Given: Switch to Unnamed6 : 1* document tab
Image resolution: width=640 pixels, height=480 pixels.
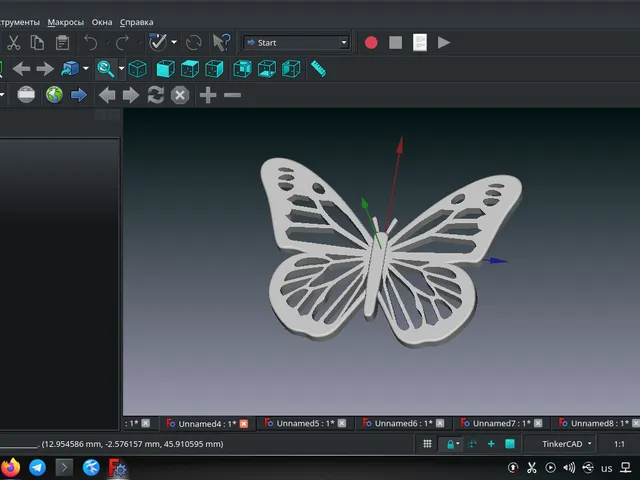Looking at the screenshot, I should pyautogui.click(x=403, y=423).
